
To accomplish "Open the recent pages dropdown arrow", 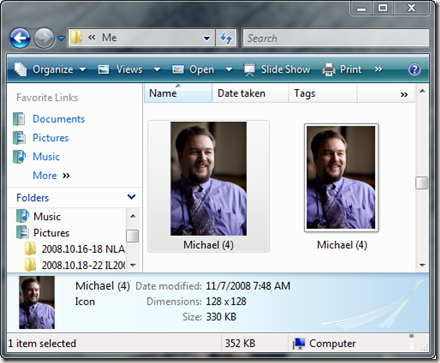I will [61, 38].
